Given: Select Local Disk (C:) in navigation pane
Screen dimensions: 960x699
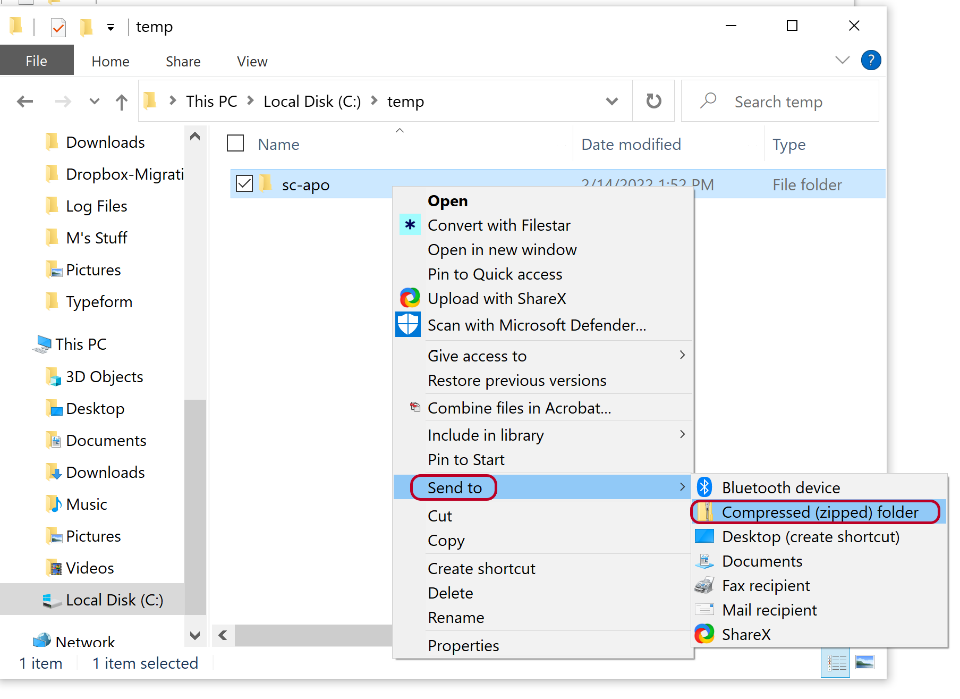Looking at the screenshot, I should [x=114, y=600].
